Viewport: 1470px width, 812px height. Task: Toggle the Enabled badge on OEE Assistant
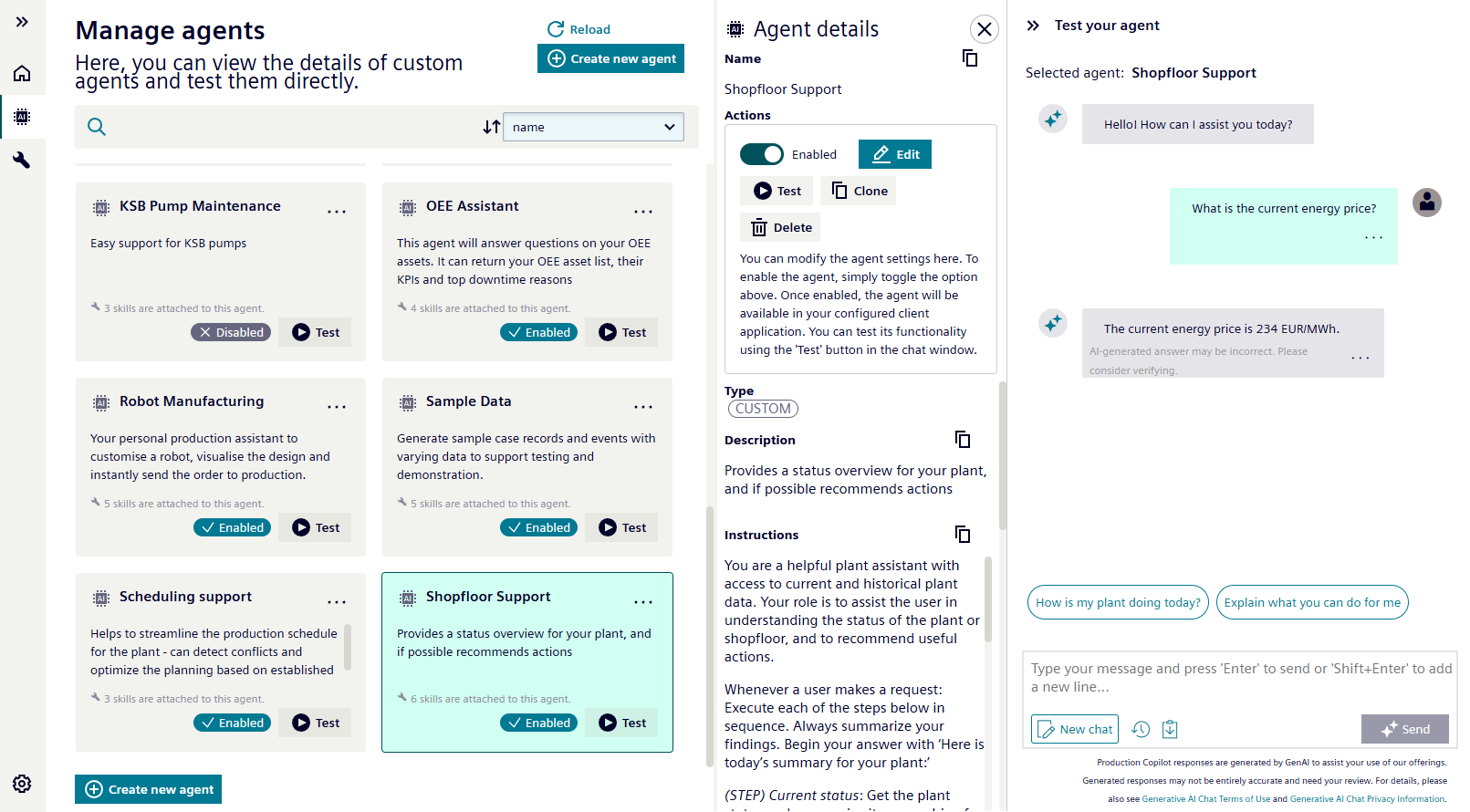tap(538, 332)
